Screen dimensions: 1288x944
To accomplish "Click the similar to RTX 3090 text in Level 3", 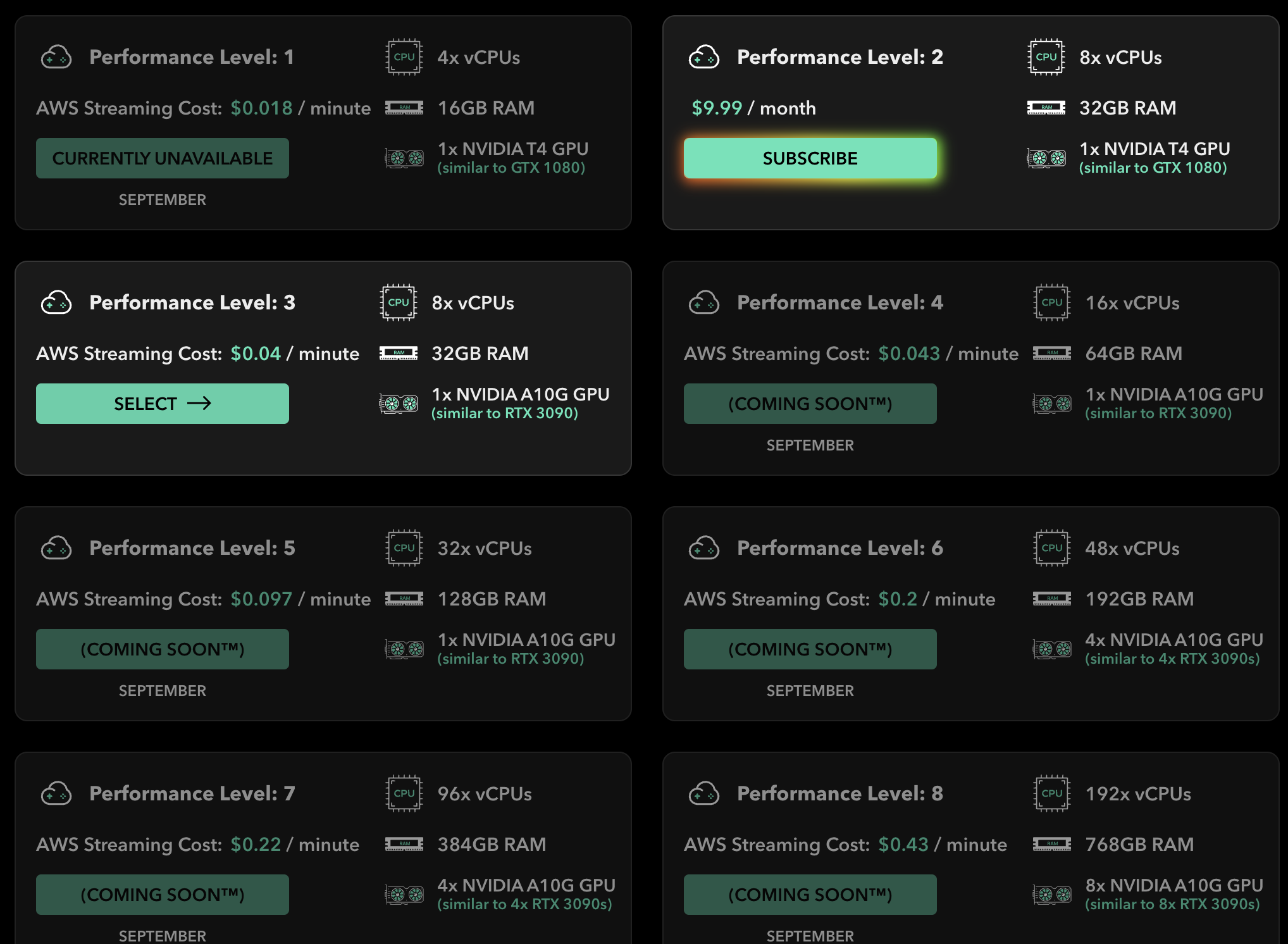I will 505,414.
